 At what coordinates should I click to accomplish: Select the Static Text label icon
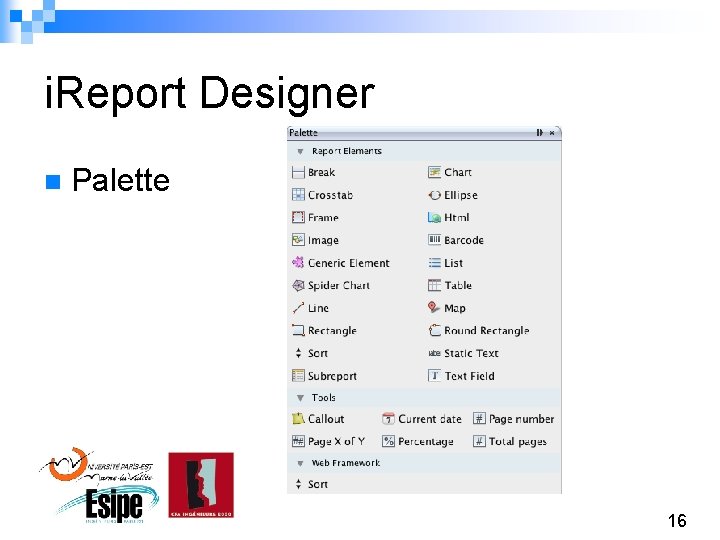tap(434, 353)
